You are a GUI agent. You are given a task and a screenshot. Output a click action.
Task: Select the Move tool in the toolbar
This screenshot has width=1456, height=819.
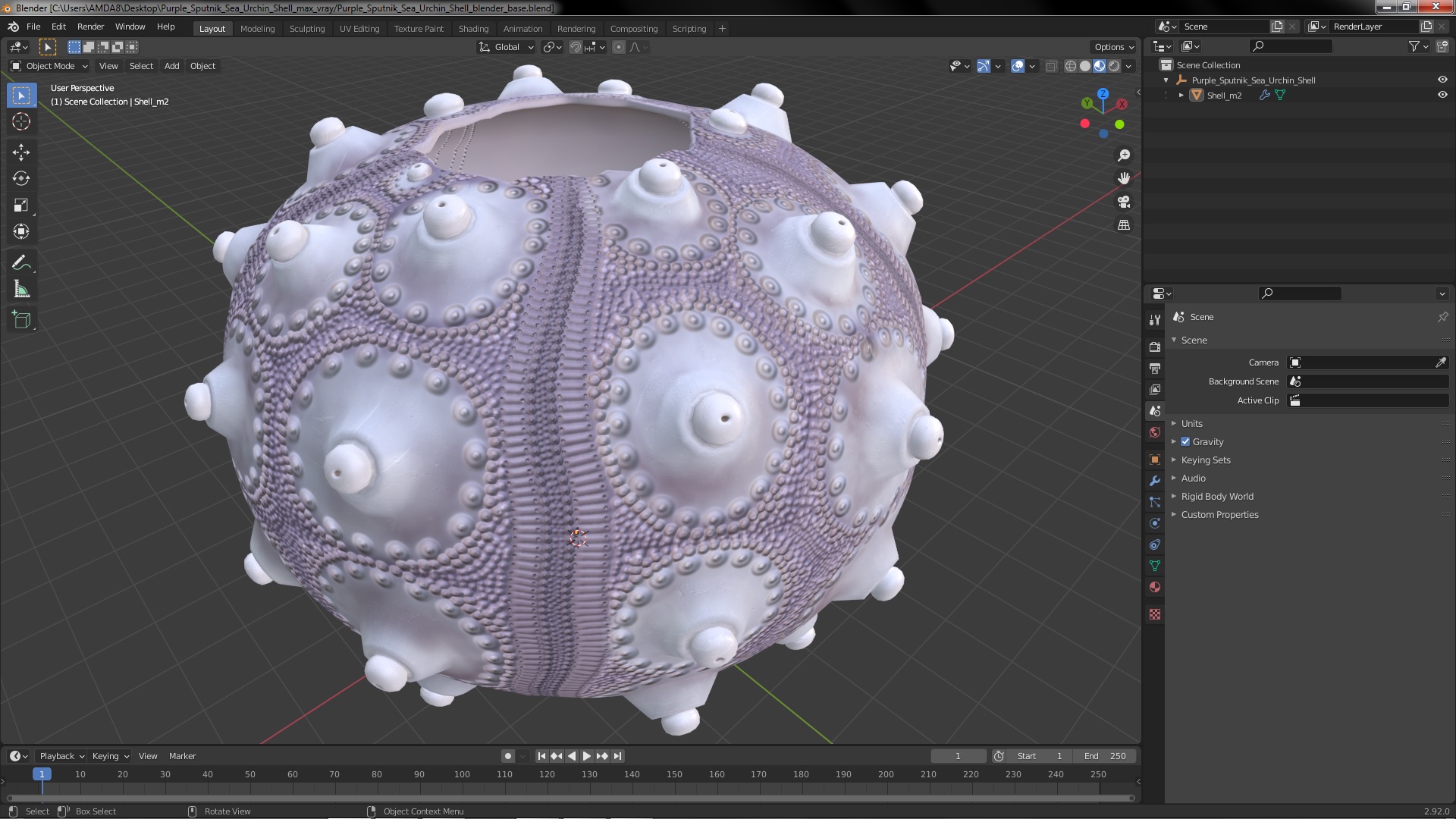click(21, 152)
